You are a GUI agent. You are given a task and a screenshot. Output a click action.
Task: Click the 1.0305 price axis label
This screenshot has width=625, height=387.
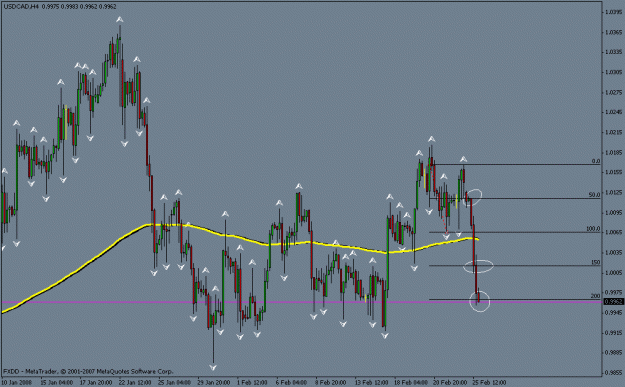tap(613, 72)
